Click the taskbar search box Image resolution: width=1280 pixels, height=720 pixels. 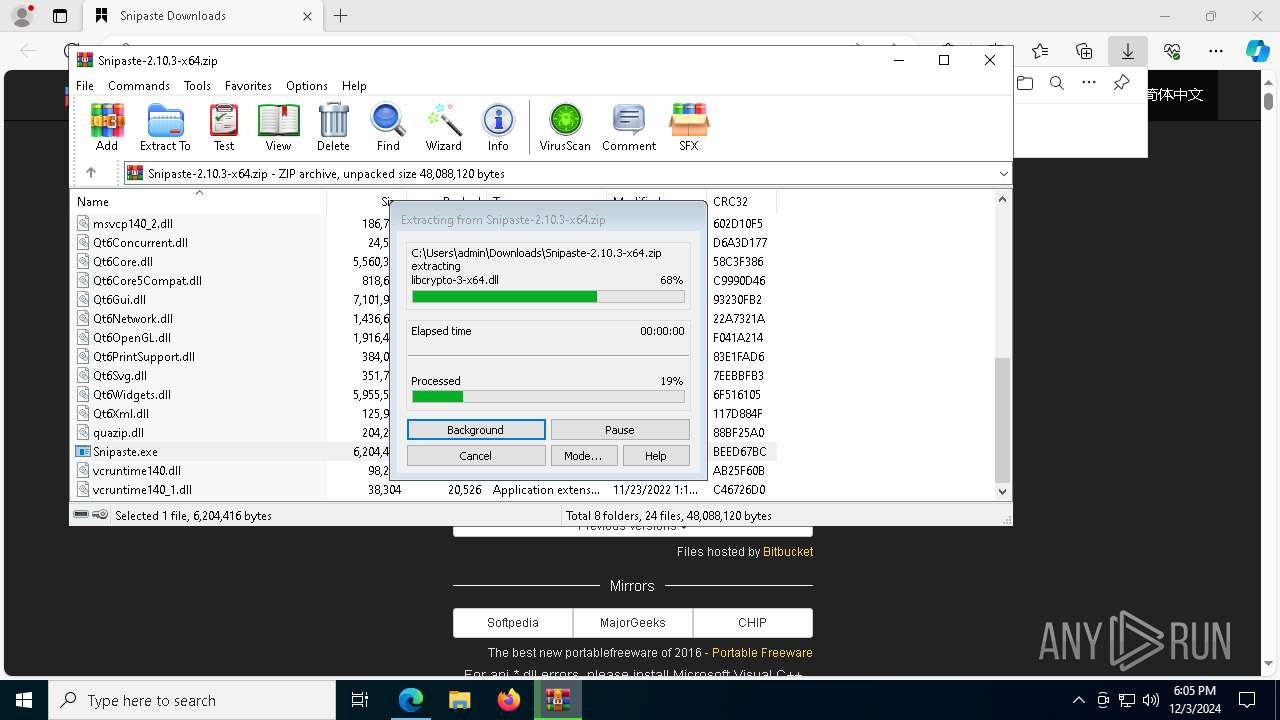[x=192, y=700]
